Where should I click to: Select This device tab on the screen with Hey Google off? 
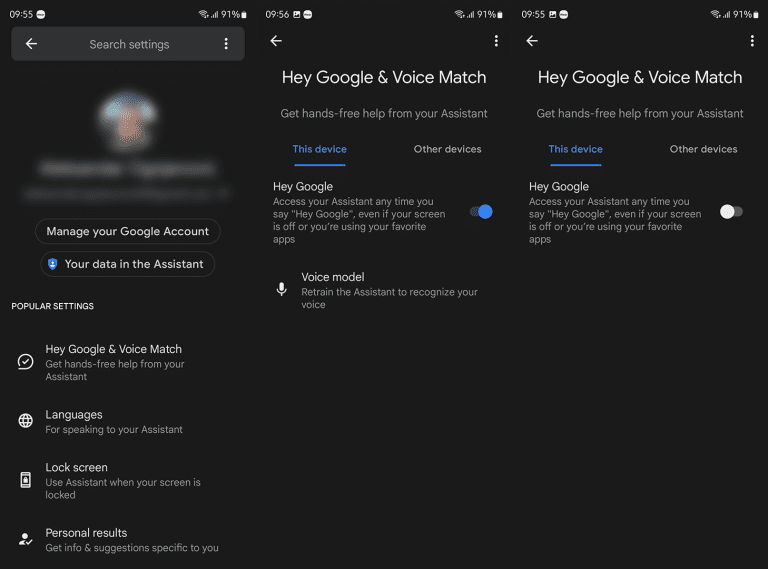[575, 149]
